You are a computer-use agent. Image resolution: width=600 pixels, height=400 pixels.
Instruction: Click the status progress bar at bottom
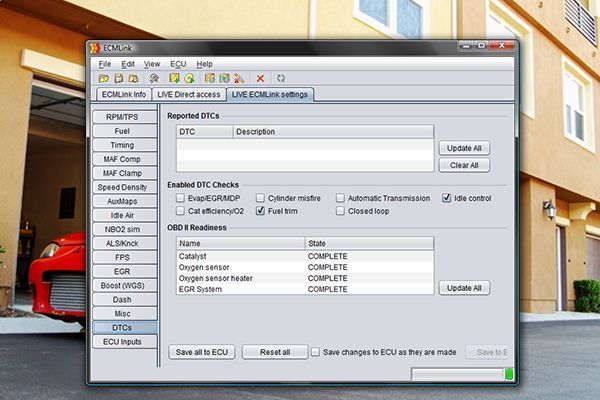coord(457,374)
